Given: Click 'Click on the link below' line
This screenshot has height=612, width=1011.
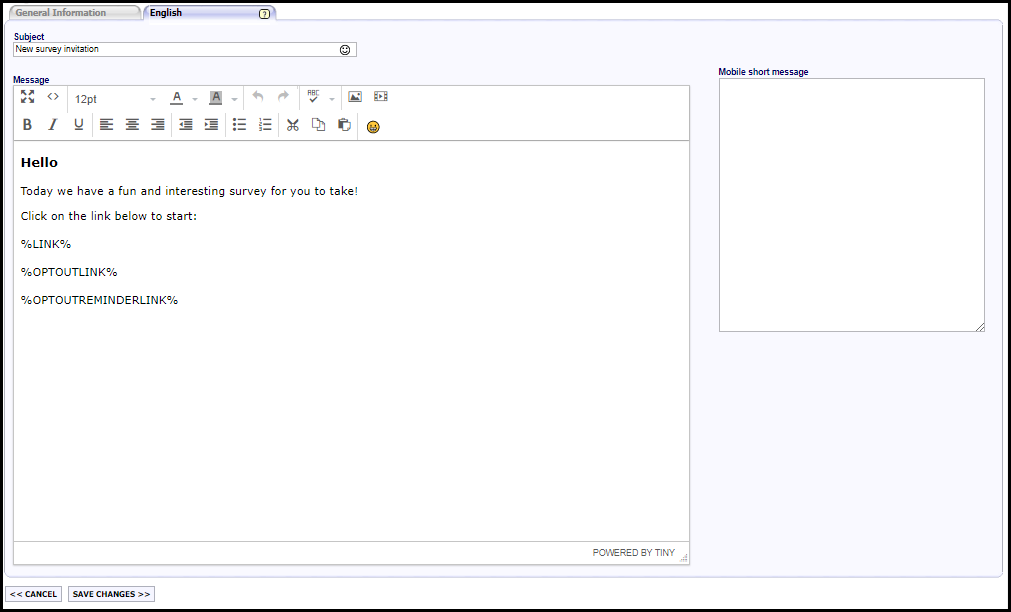Looking at the screenshot, I should [x=109, y=216].
